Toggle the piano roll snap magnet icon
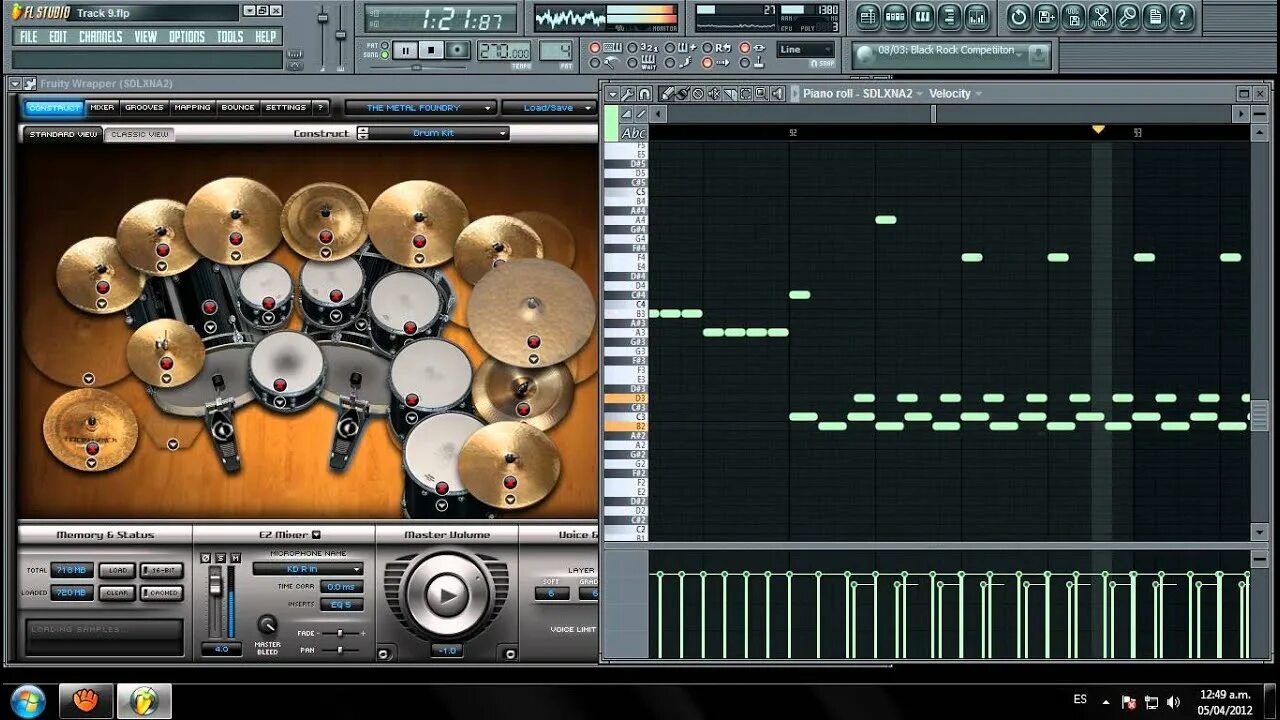 644,94
